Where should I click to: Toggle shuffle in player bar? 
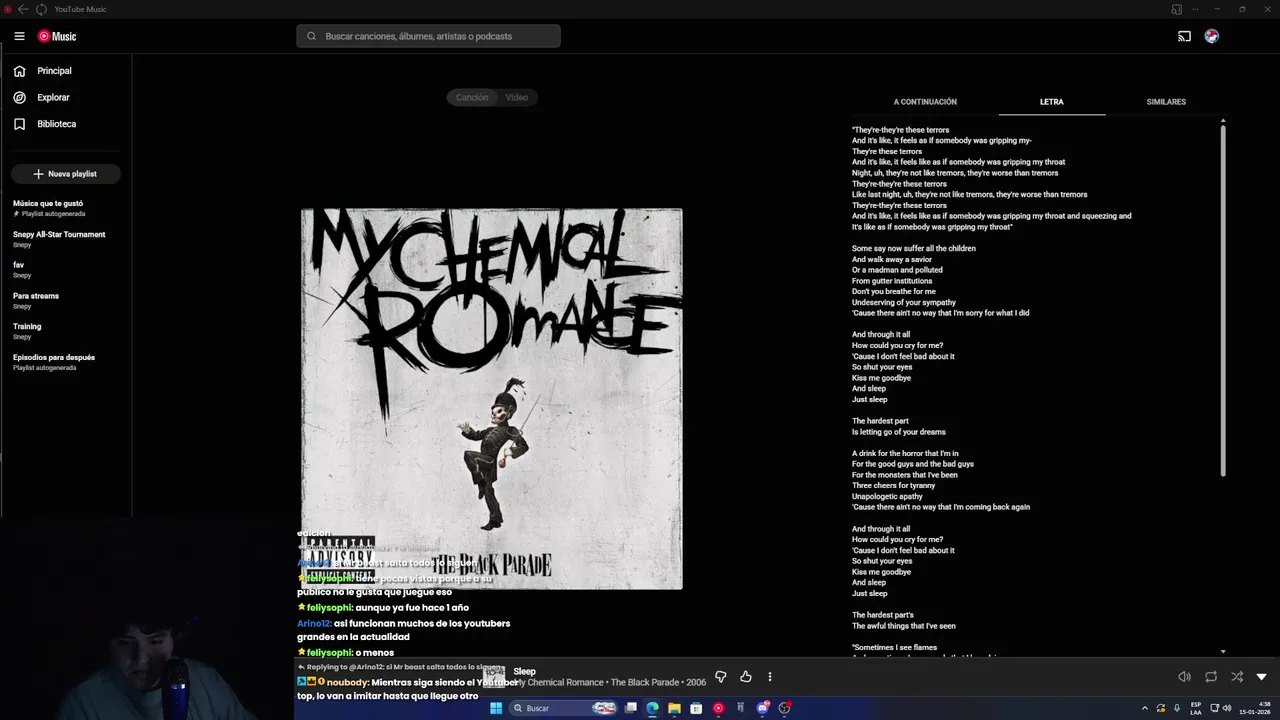point(1237,677)
